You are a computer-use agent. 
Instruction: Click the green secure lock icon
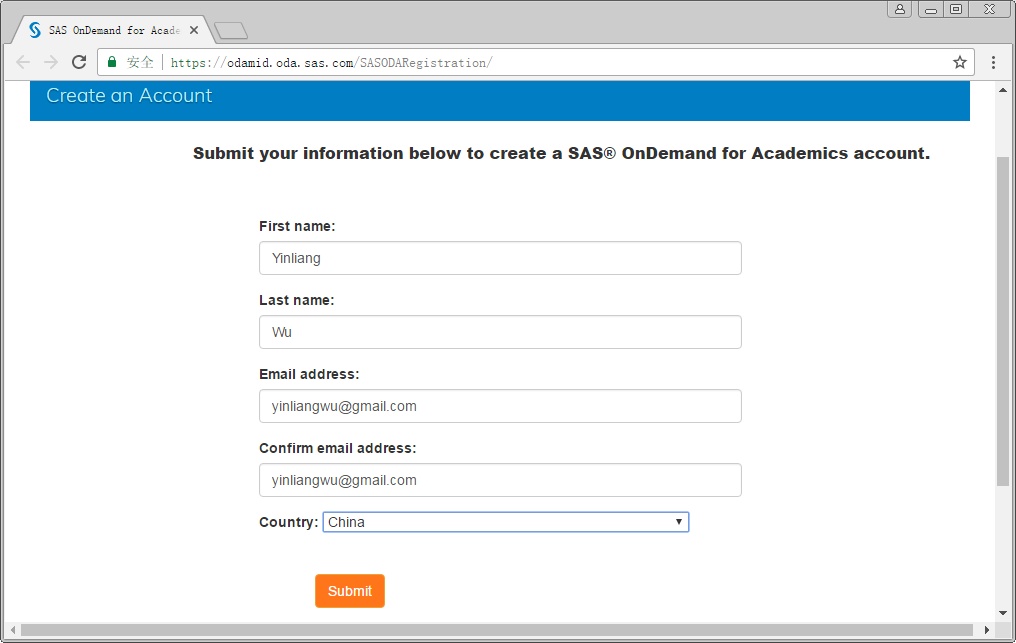[x=111, y=61]
